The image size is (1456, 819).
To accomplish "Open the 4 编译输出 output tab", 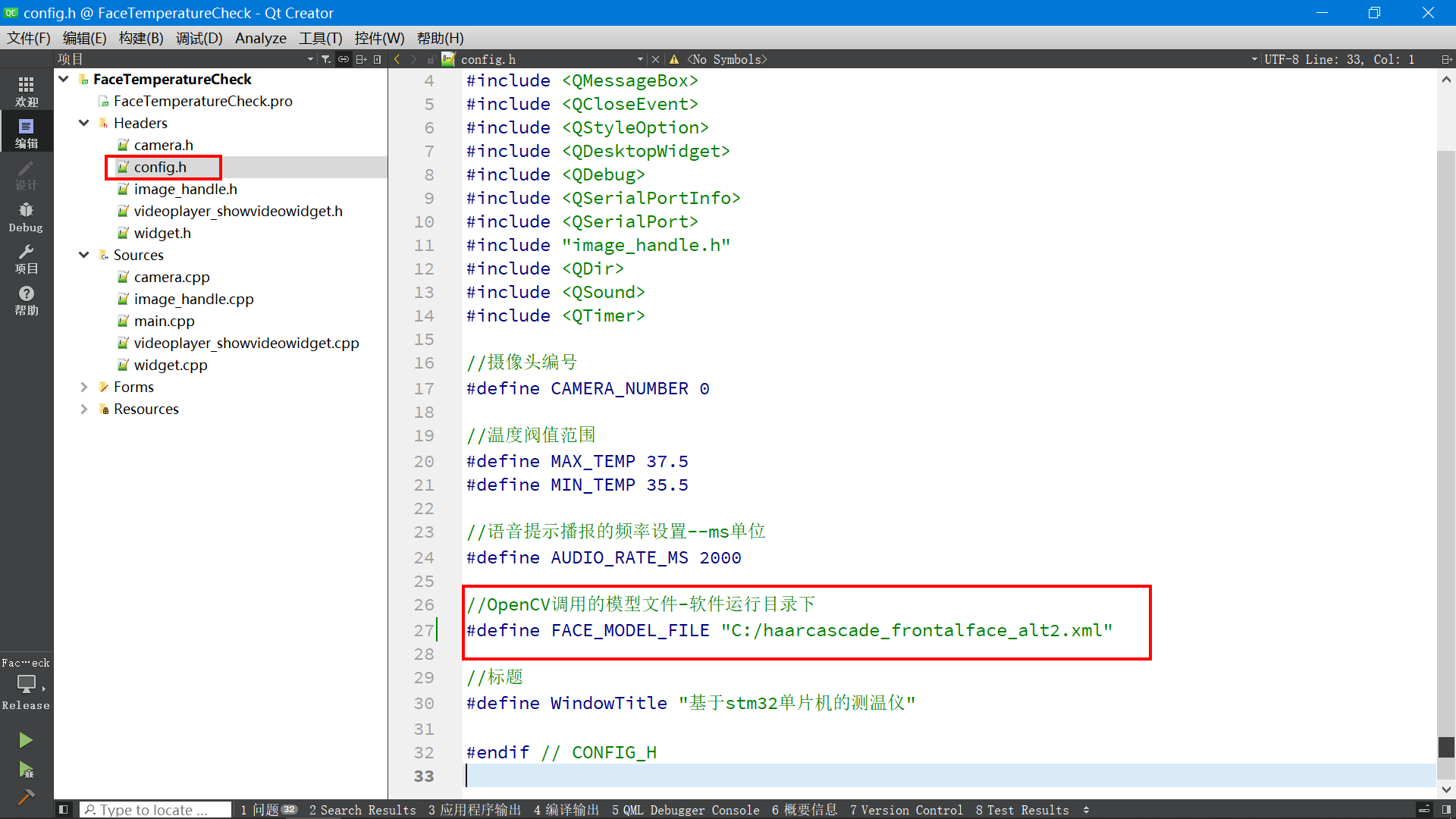I will (x=566, y=810).
